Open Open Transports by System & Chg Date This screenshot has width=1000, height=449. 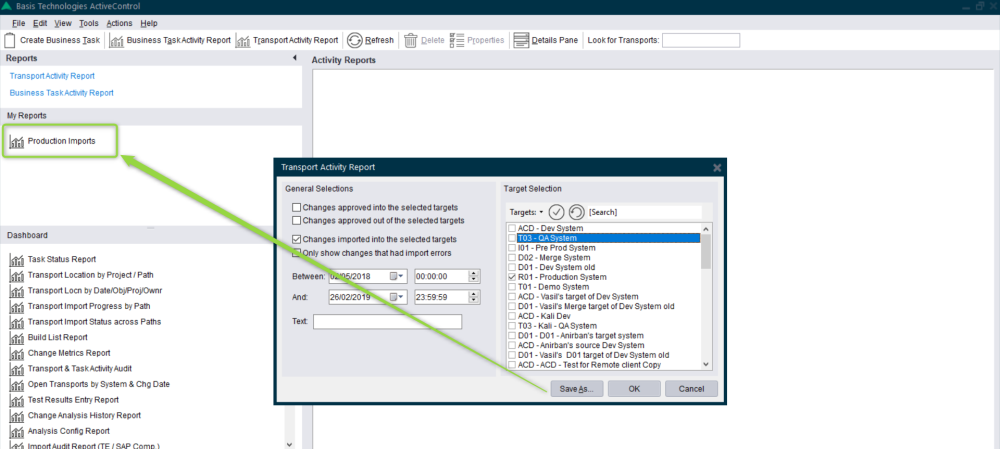[99, 384]
